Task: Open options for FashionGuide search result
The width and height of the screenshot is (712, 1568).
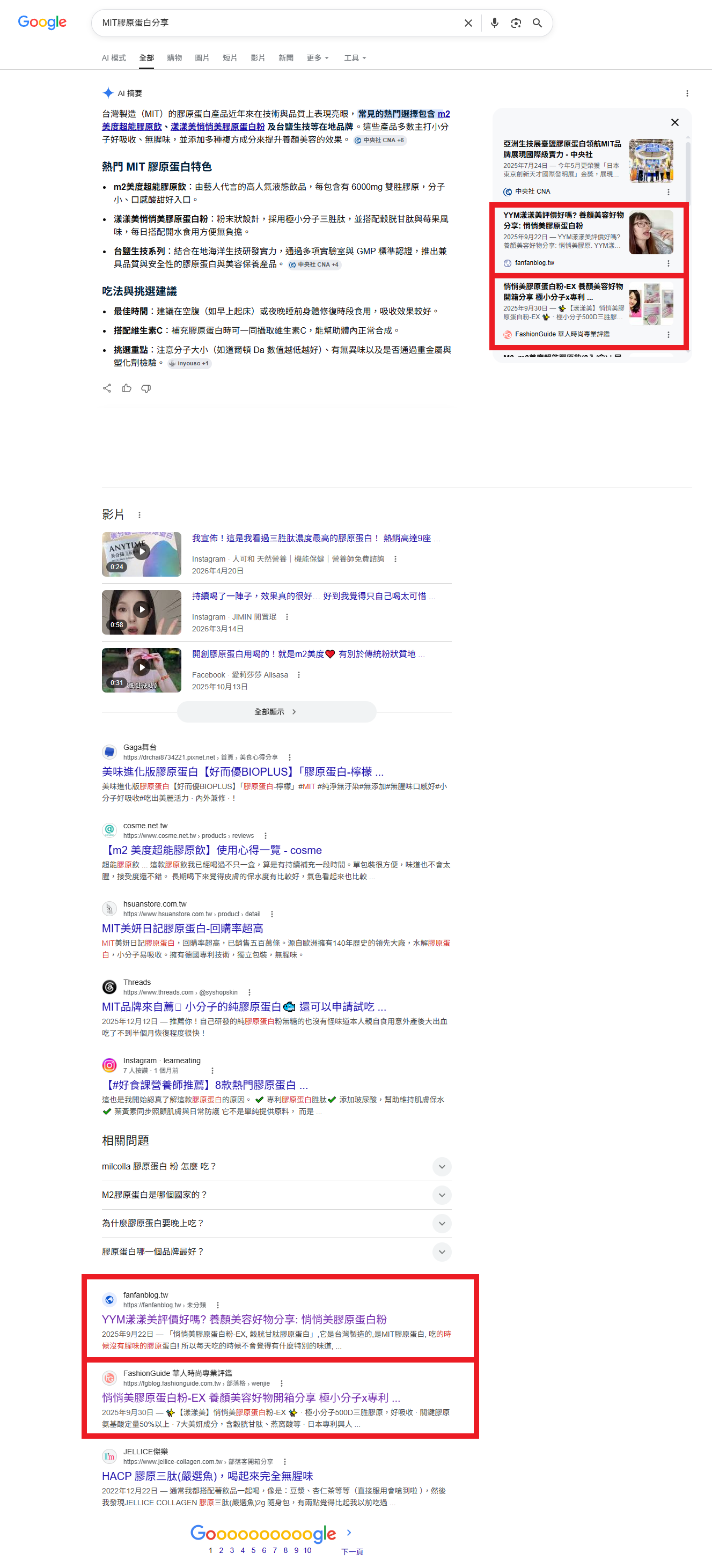Action: pos(281,1383)
